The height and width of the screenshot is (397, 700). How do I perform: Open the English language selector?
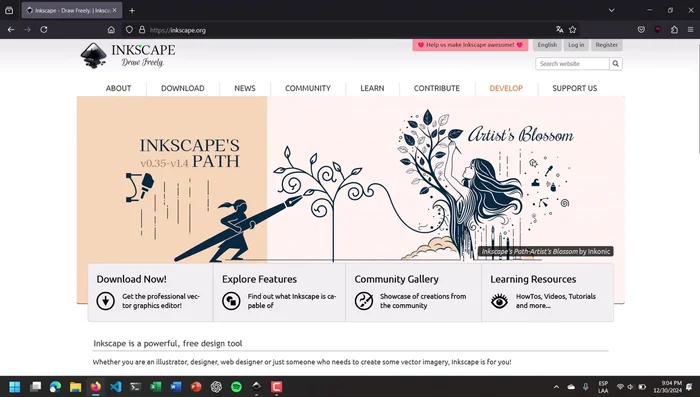click(547, 45)
